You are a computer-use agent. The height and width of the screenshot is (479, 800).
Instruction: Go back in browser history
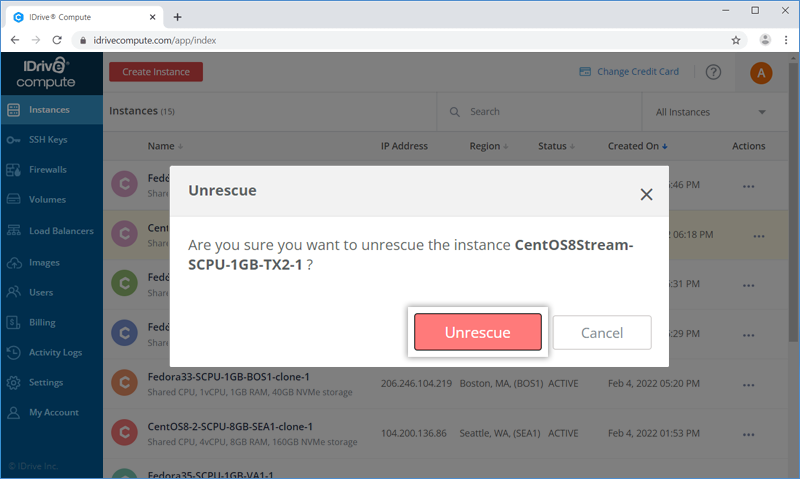click(x=15, y=40)
